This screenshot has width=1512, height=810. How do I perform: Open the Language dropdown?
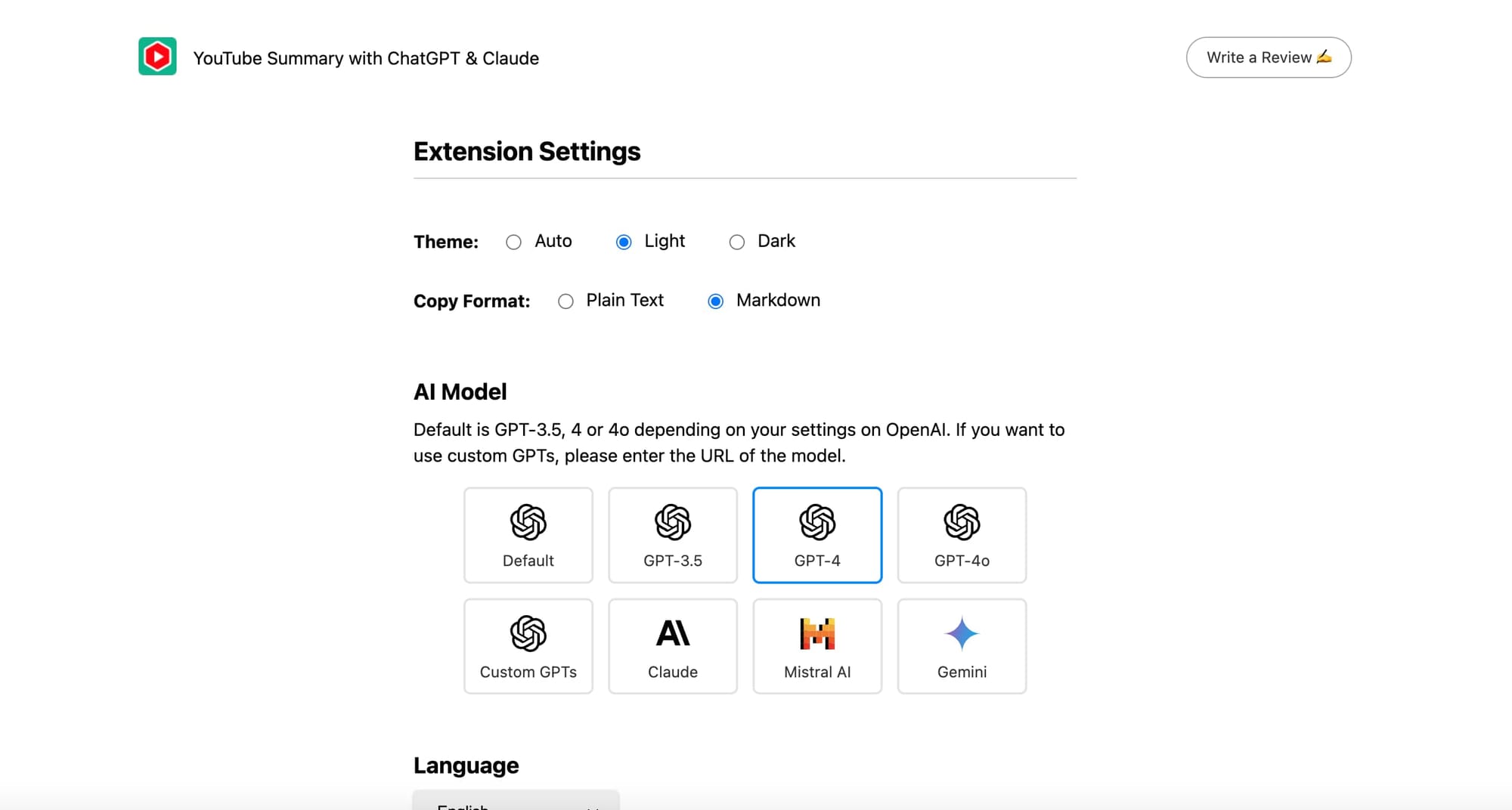(516, 801)
